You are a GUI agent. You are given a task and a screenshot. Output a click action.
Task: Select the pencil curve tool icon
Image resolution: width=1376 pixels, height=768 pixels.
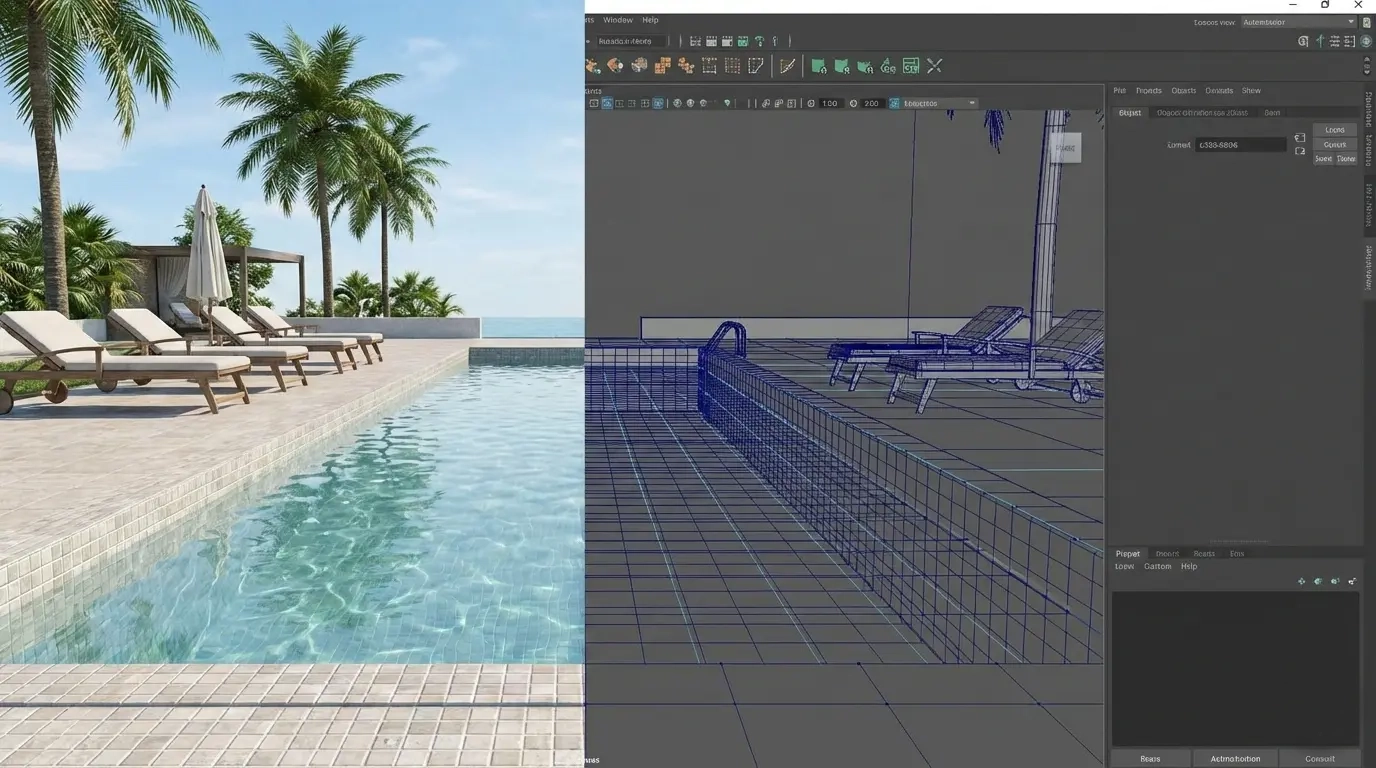[x=788, y=66]
